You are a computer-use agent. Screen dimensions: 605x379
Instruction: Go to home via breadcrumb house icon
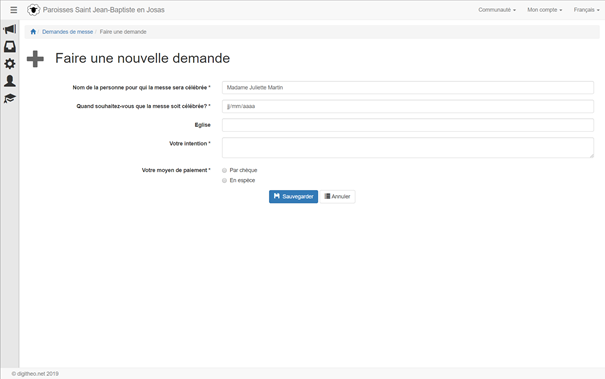click(x=33, y=32)
